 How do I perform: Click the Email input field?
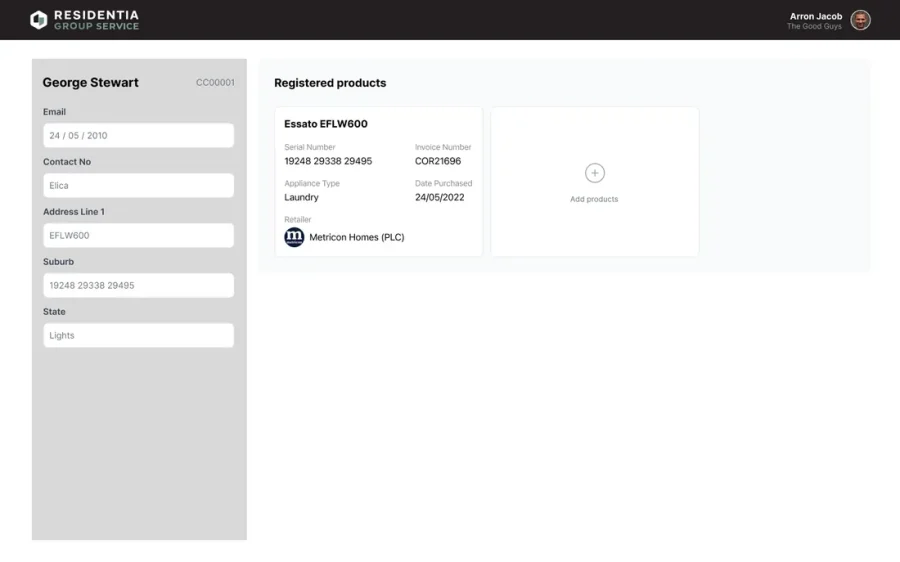138,135
